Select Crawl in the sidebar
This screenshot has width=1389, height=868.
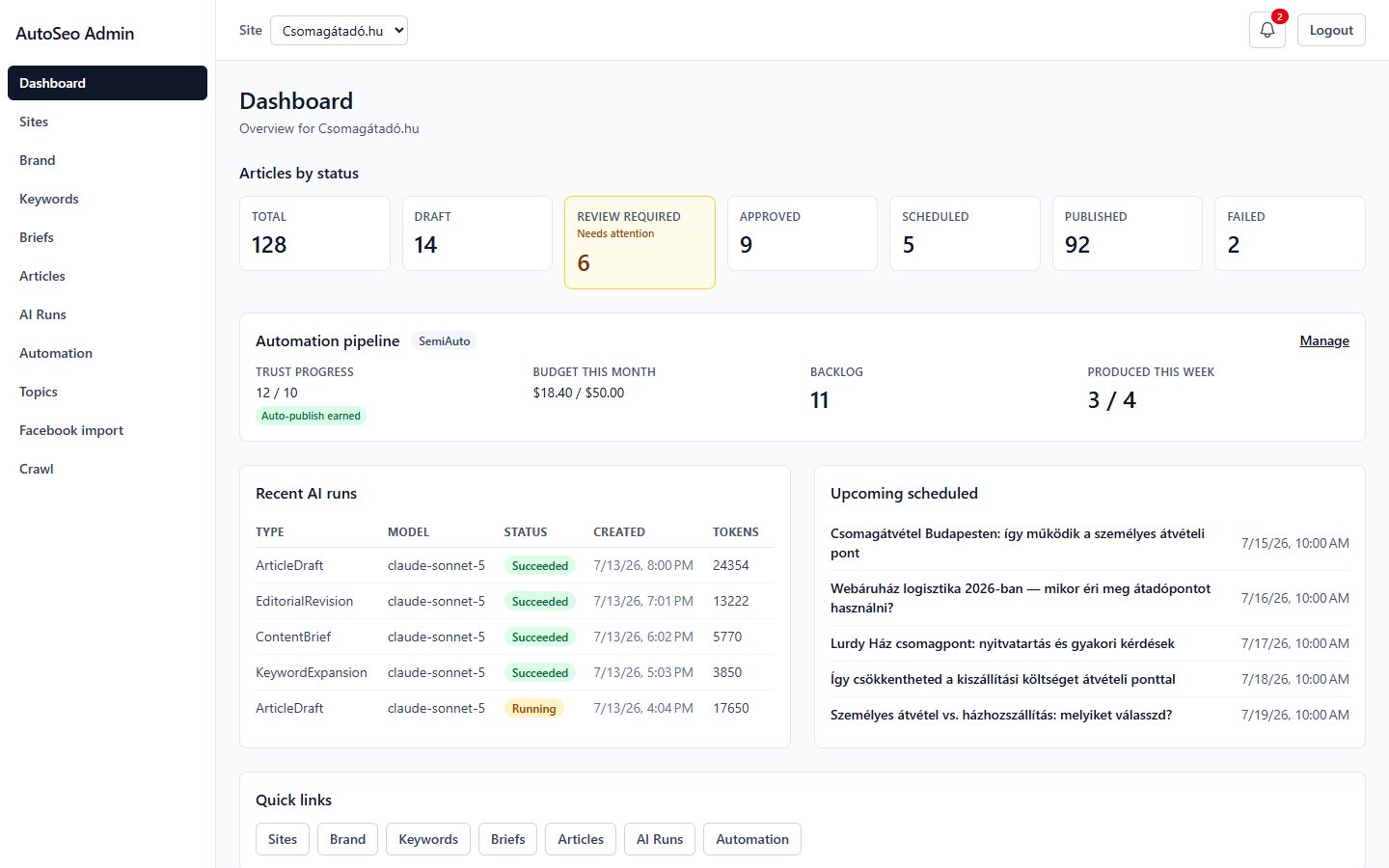pyautogui.click(x=107, y=469)
